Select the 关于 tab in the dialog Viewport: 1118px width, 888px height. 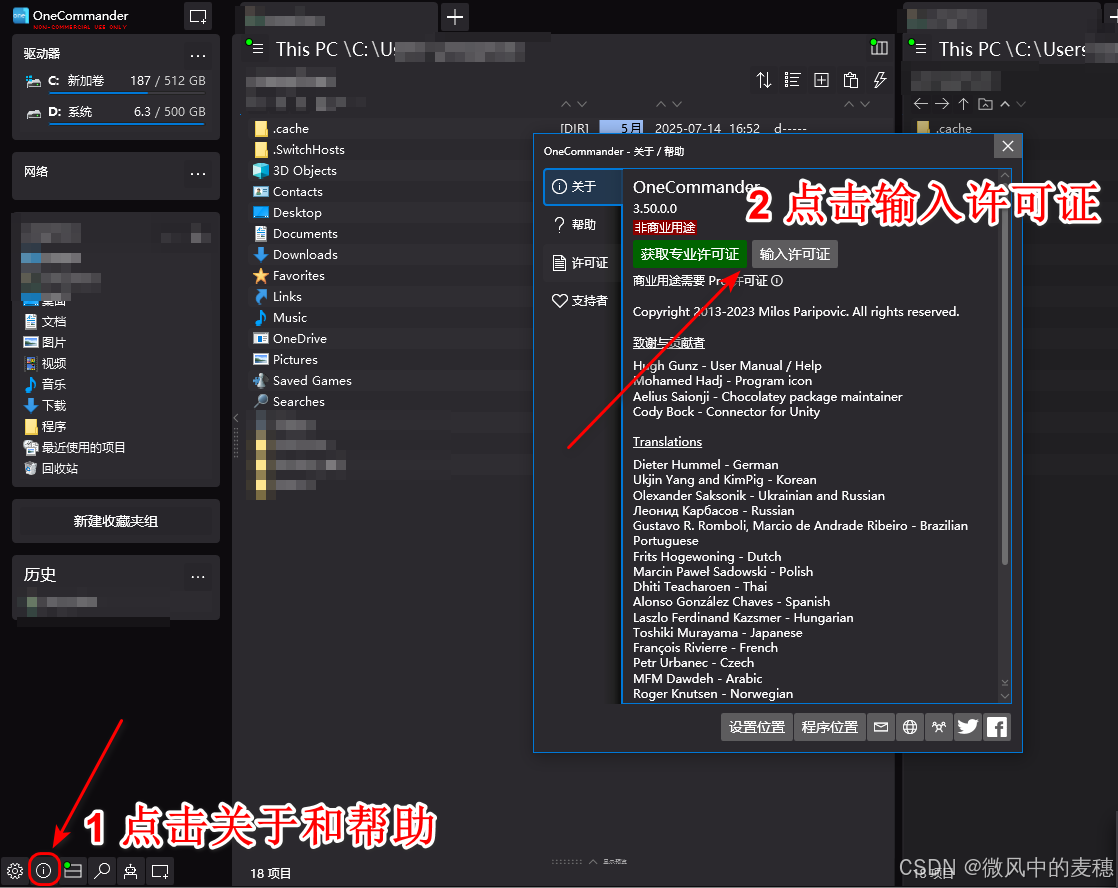click(583, 187)
